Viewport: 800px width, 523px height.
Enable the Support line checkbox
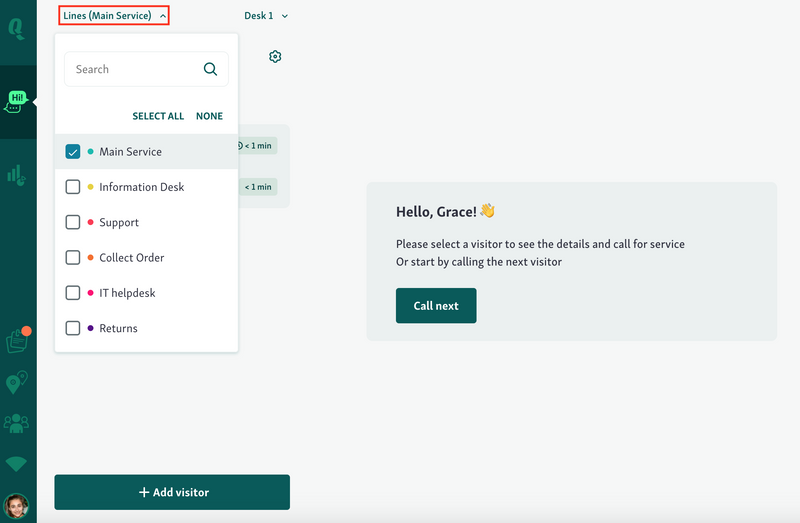[x=73, y=222]
